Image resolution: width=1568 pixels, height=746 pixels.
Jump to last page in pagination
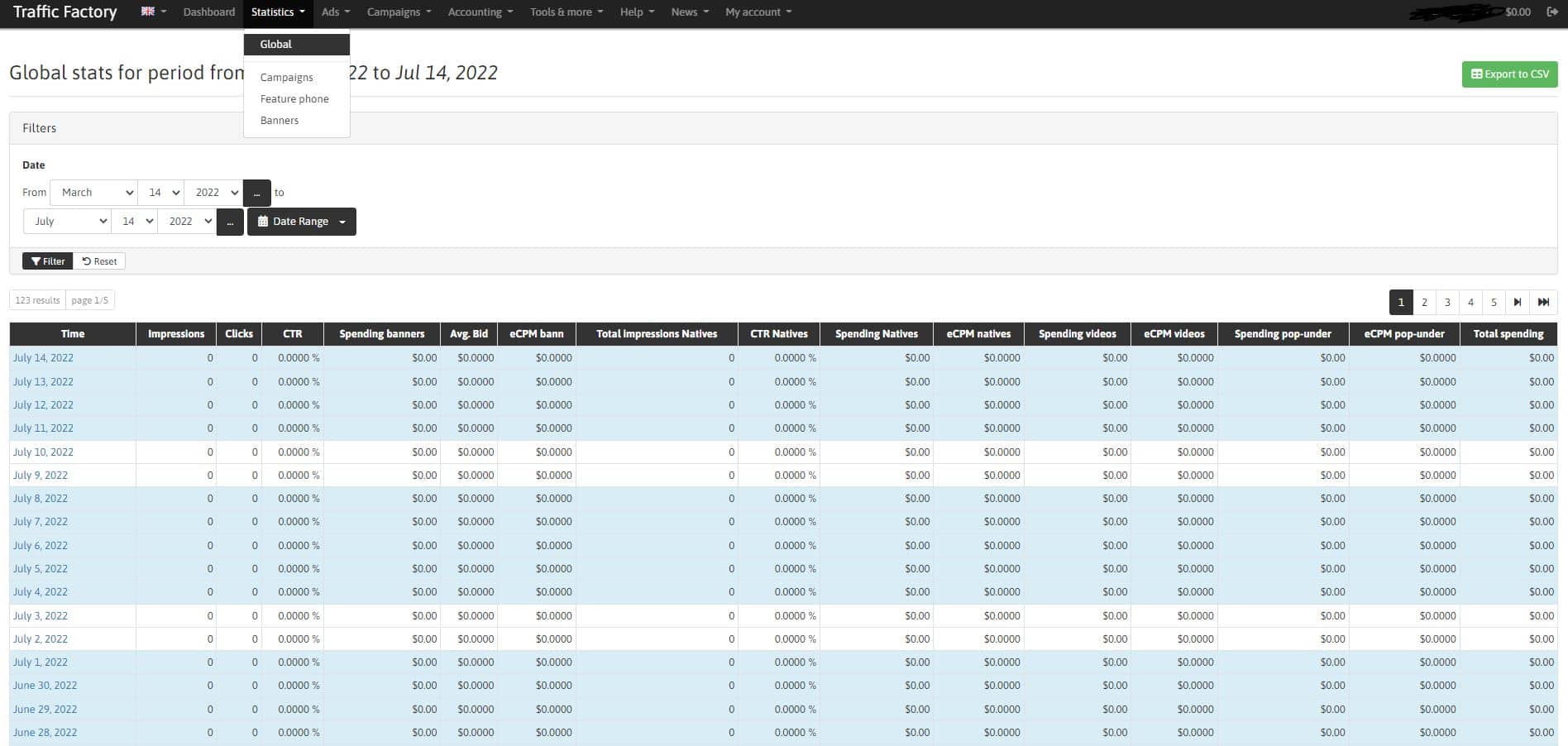(1543, 302)
